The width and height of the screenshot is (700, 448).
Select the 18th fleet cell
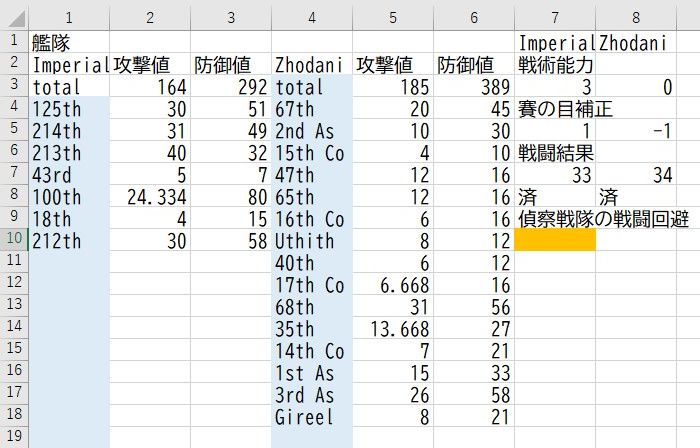pyautogui.click(x=69, y=218)
